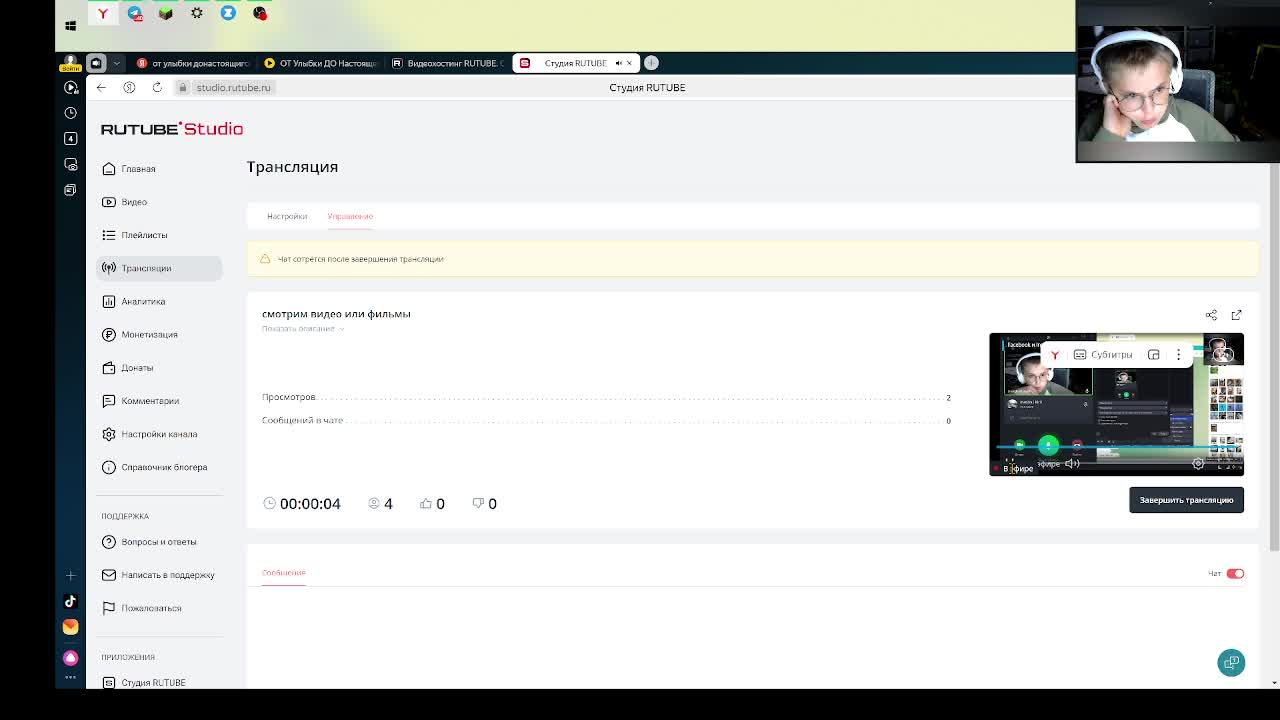Open Windows Start menu
Image resolution: width=1280 pixels, height=720 pixels.
click(70, 25)
